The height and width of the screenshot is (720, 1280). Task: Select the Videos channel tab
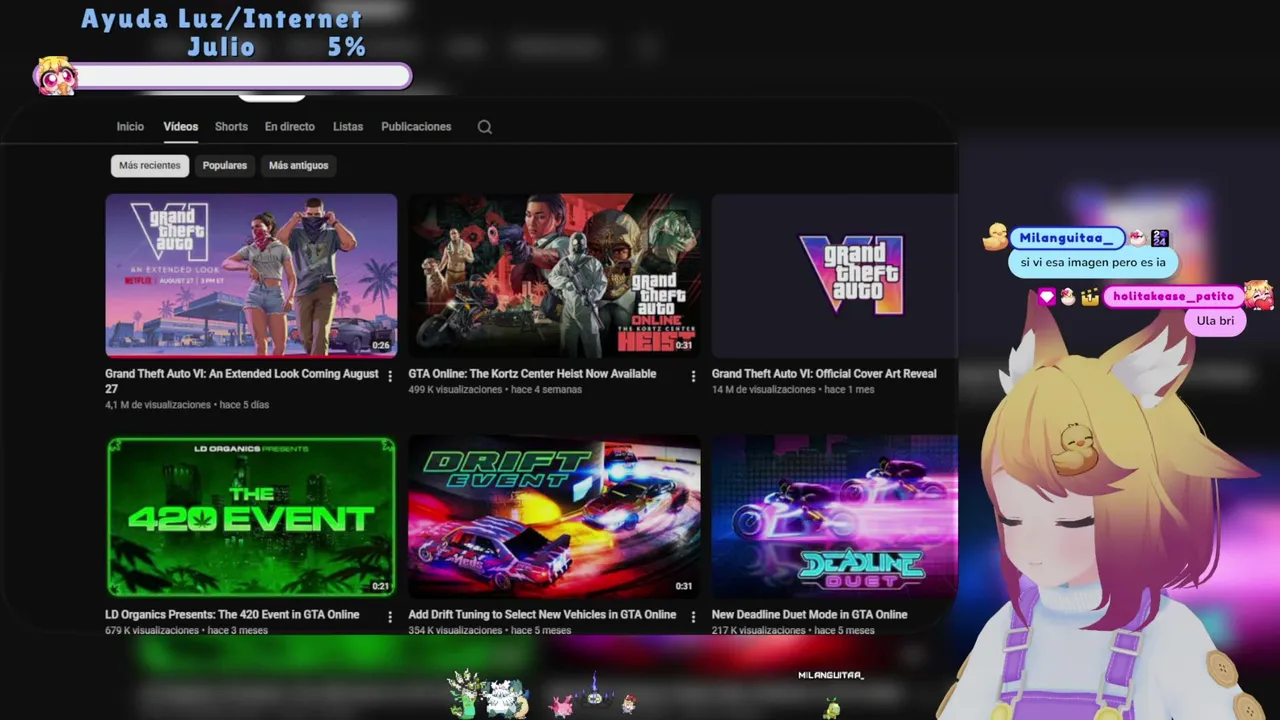point(181,127)
